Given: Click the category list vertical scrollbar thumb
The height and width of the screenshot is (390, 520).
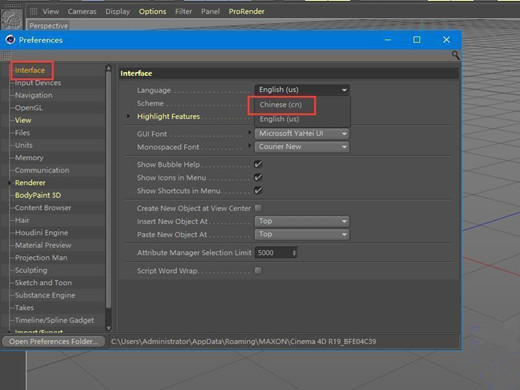Looking at the screenshot, I should click(108, 190).
